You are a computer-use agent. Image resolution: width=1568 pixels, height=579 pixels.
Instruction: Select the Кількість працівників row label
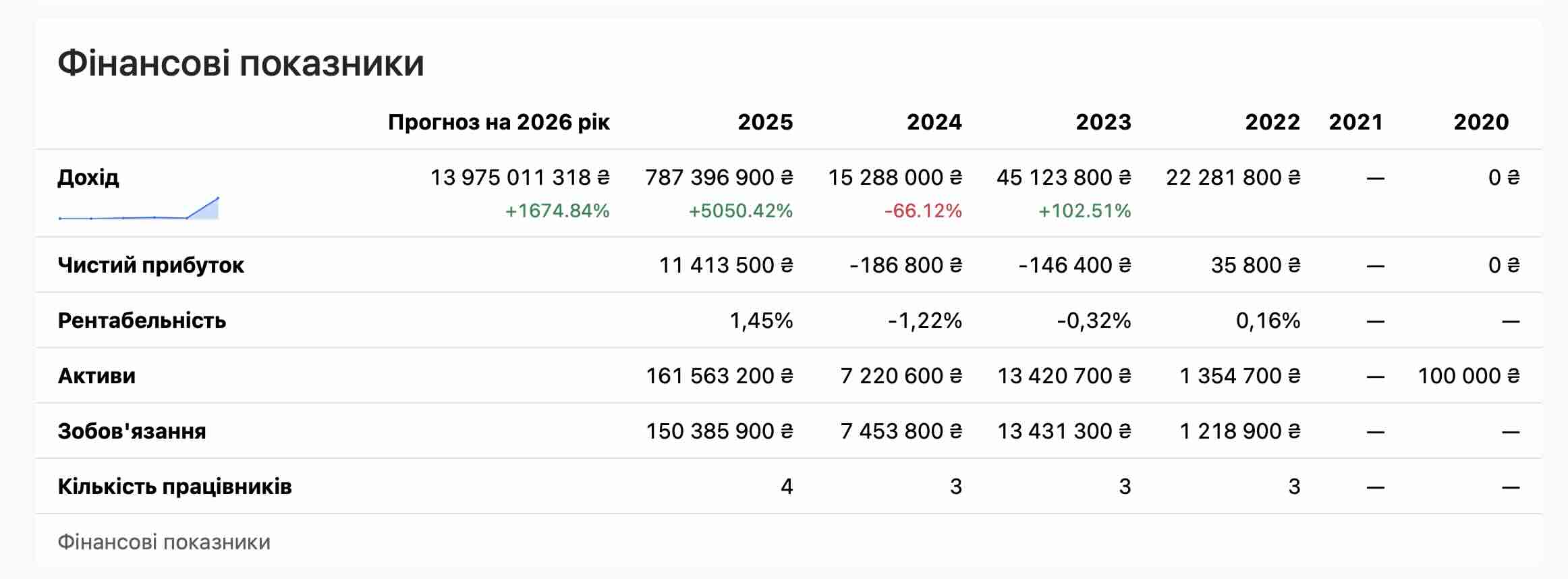coord(175,487)
